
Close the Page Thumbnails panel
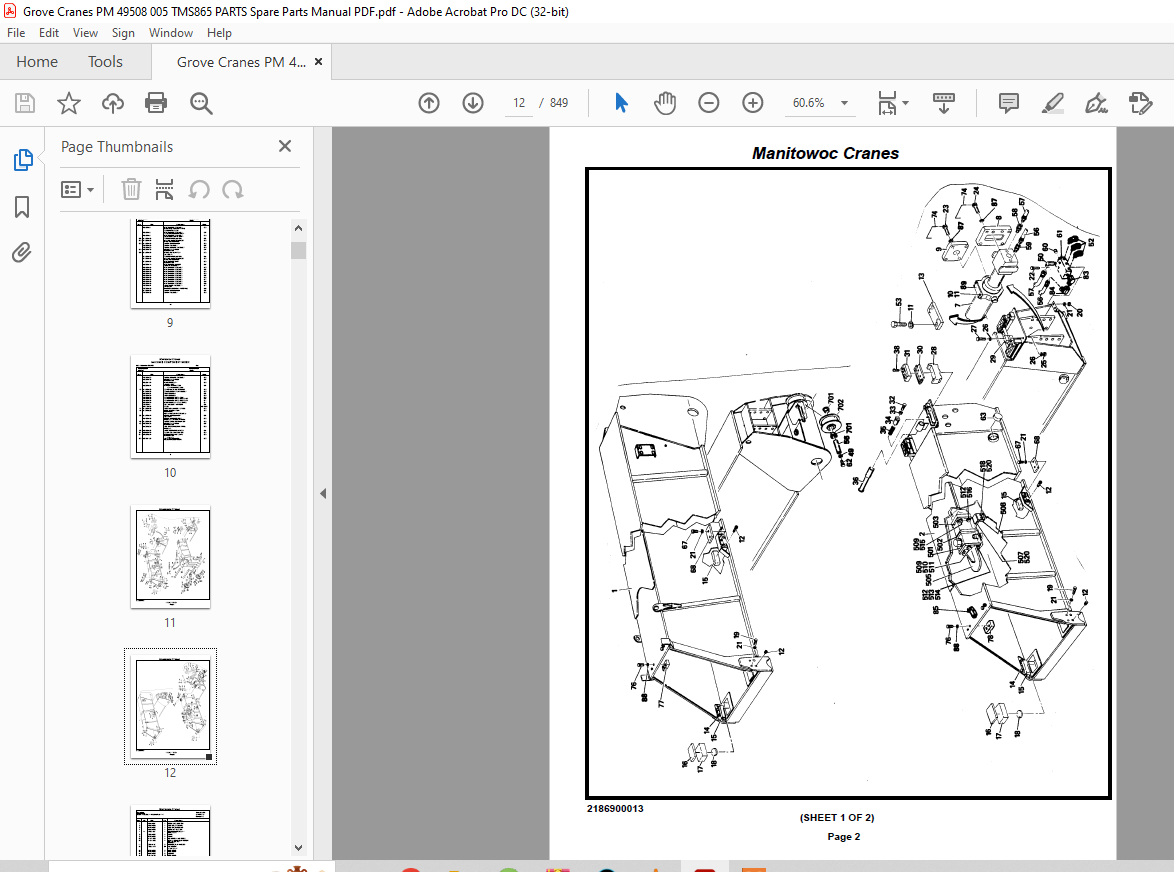285,146
